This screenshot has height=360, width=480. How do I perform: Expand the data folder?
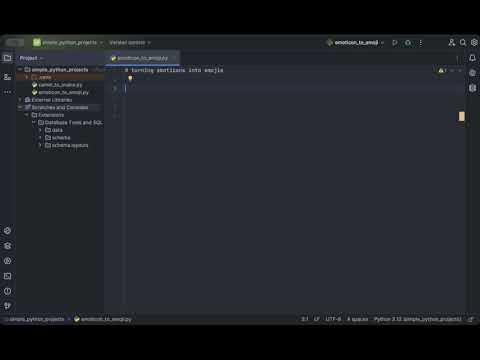(40, 130)
